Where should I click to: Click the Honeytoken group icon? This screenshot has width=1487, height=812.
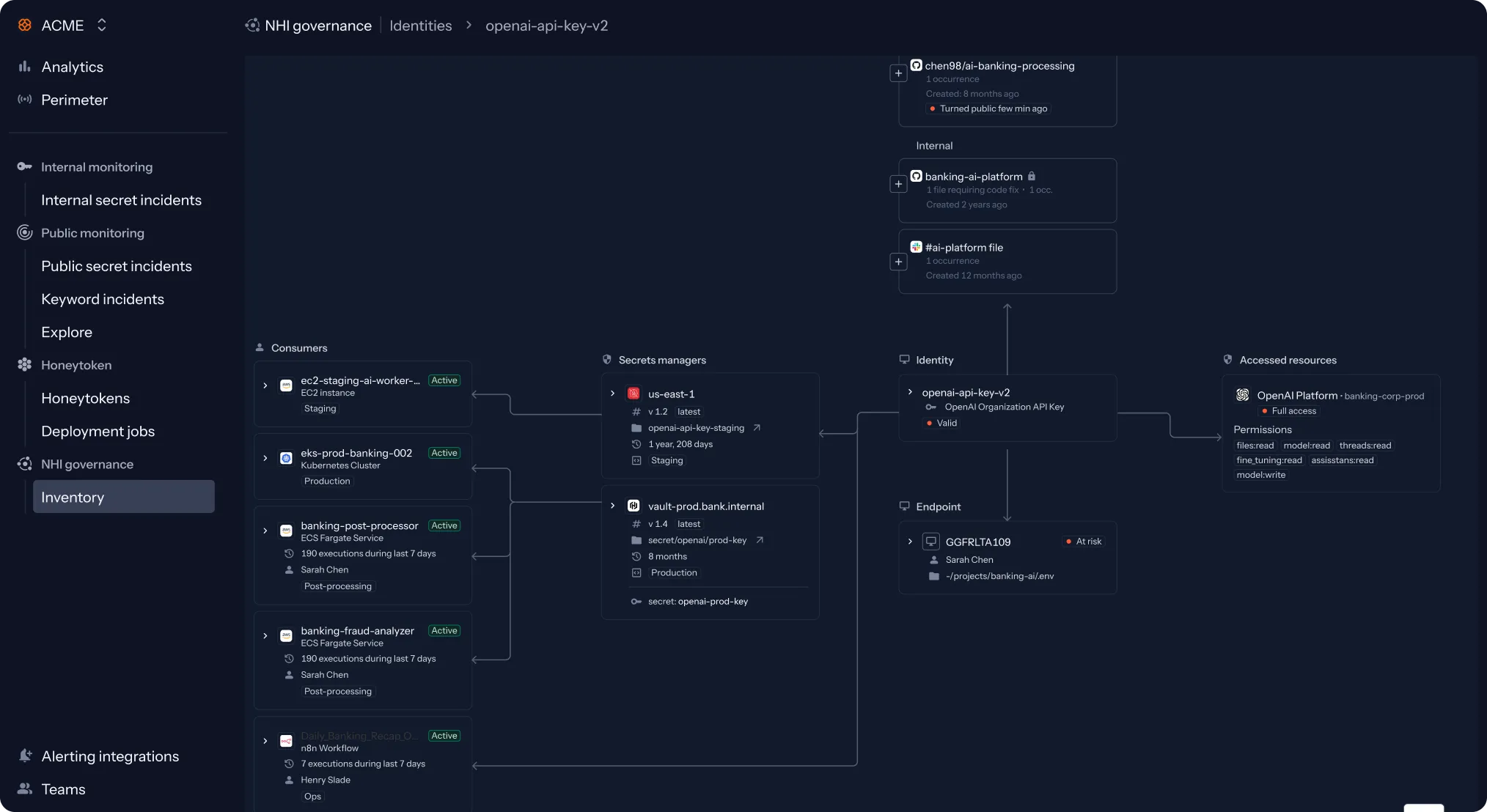point(25,364)
